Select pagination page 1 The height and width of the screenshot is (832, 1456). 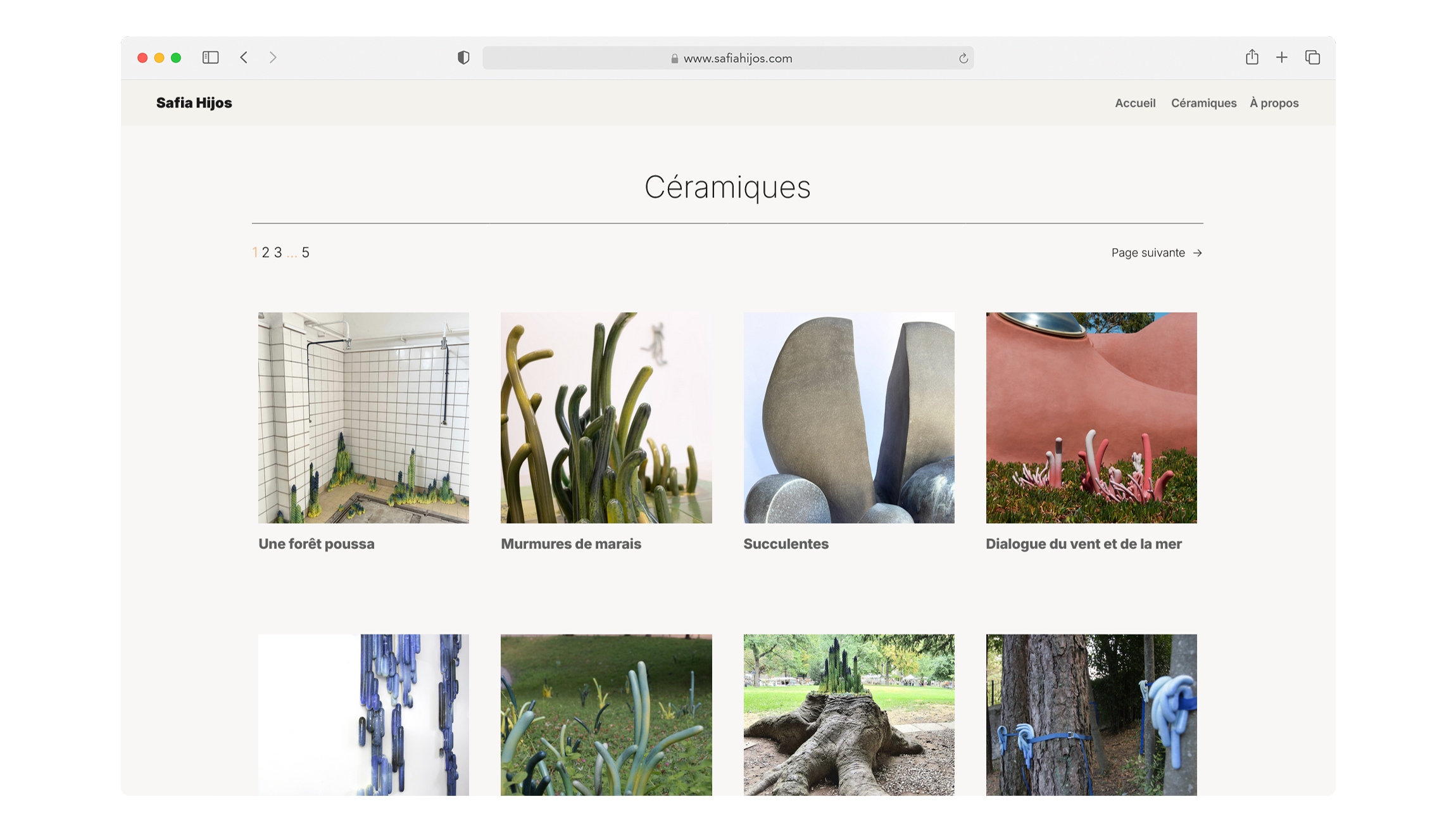(255, 253)
